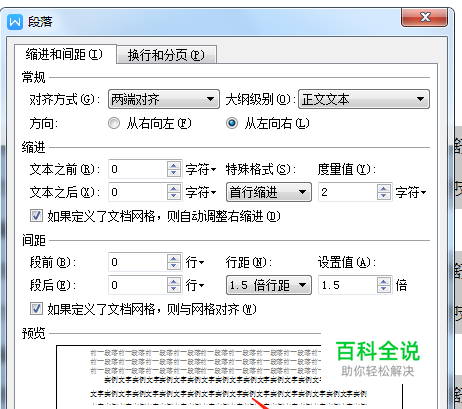Select 从右向左 direction radio button
Image resolution: width=462 pixels, height=409 pixels.
tap(114, 124)
